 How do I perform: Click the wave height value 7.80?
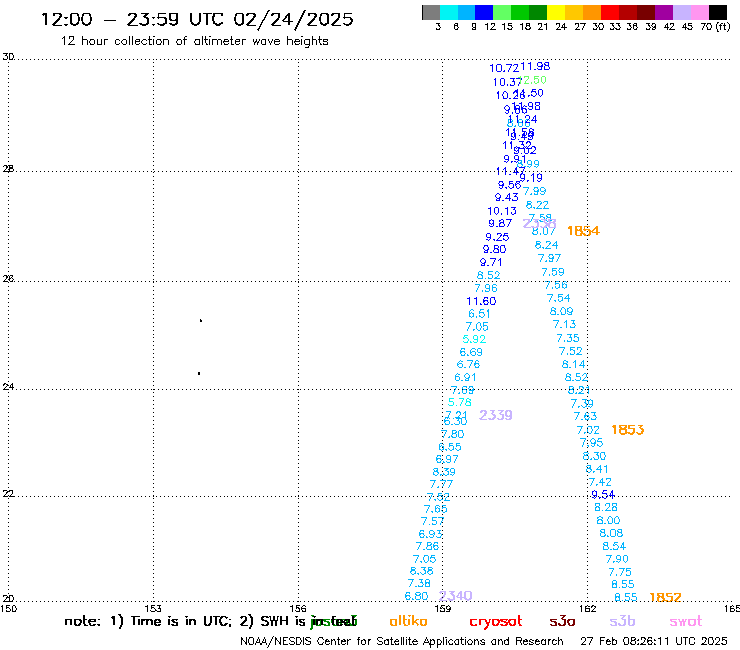(453, 434)
